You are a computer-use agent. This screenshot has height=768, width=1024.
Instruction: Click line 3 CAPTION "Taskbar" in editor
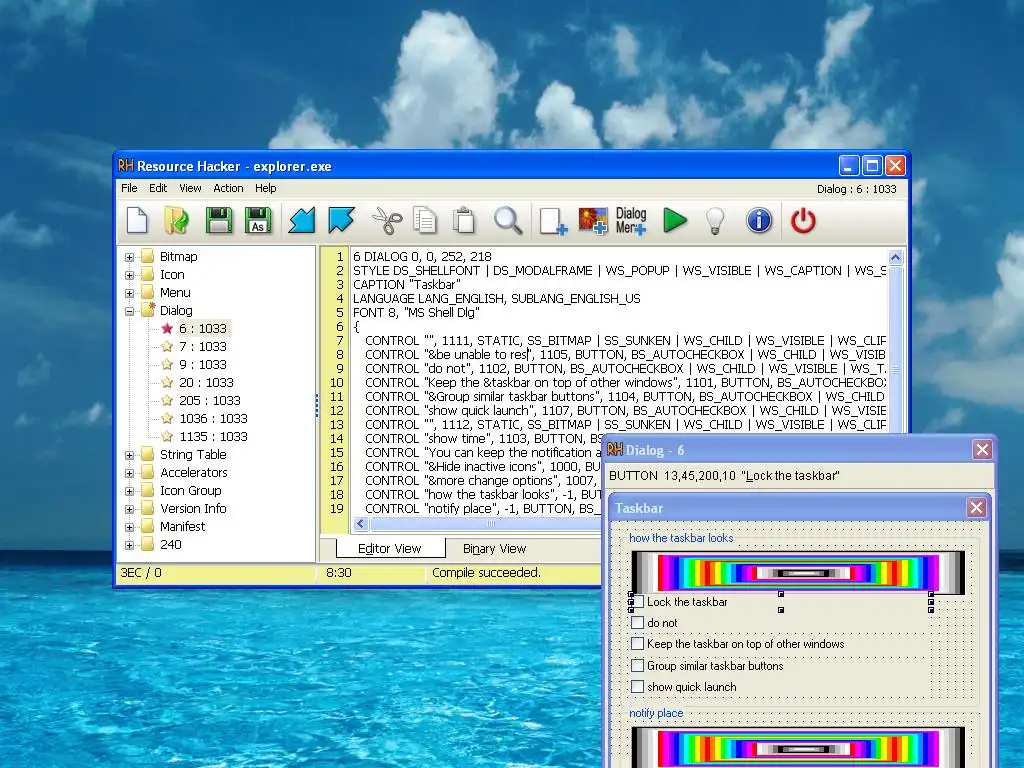pos(407,285)
